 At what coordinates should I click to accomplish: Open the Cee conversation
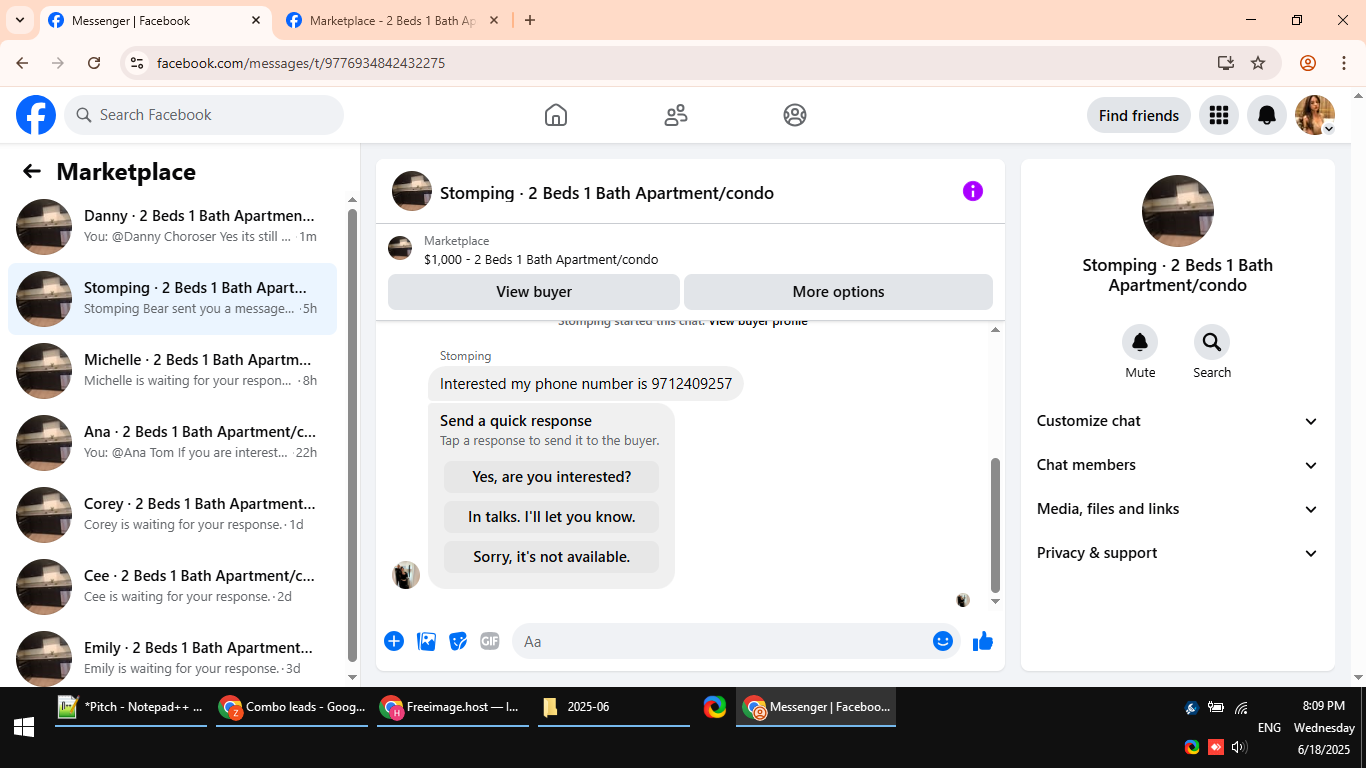[172, 587]
